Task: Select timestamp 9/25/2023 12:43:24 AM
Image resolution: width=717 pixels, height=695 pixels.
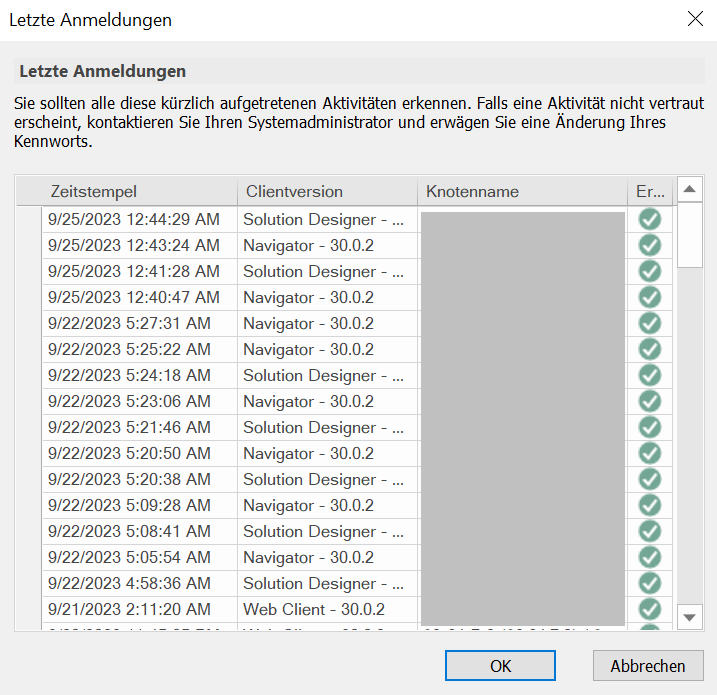Action: tap(140, 245)
